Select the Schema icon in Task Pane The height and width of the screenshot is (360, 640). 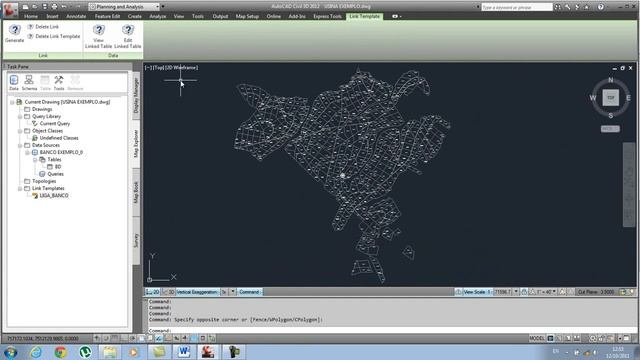point(29,82)
